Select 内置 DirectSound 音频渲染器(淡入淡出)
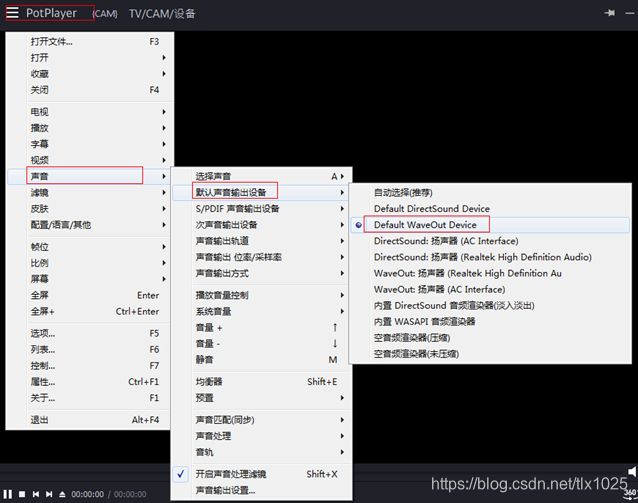Screen dimensions: 638x503 (490, 305)
